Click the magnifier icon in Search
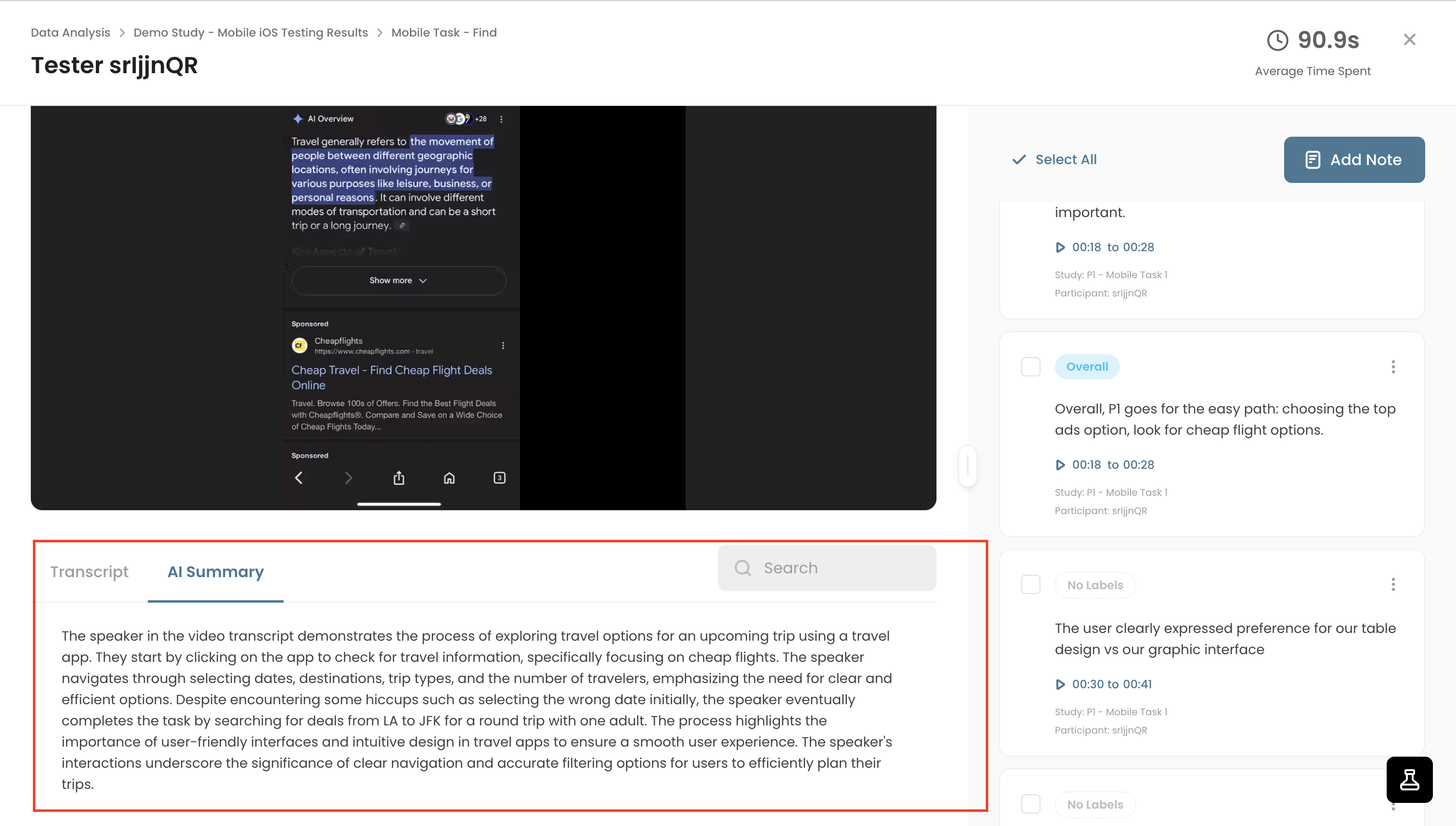1456x826 pixels. 742,568
